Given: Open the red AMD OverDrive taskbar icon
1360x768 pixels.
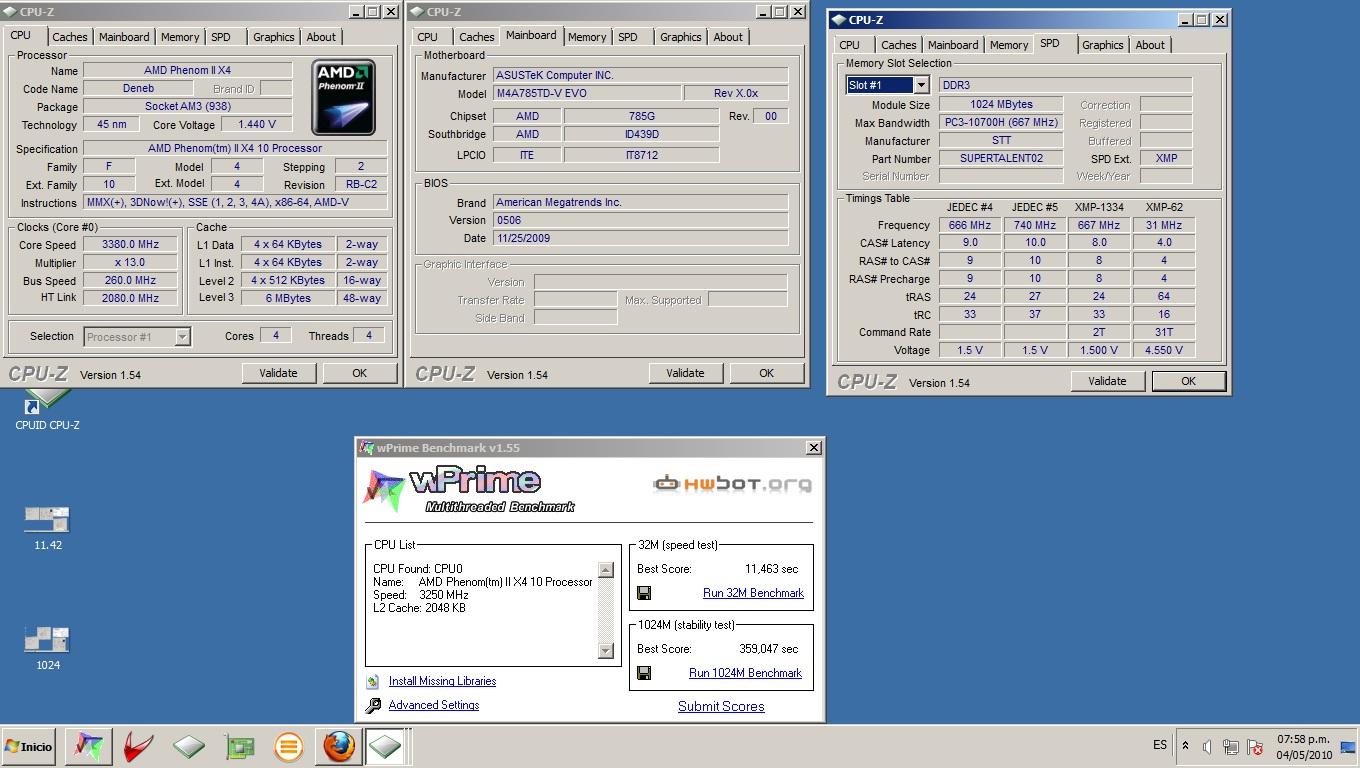Looking at the screenshot, I should tap(138, 746).
